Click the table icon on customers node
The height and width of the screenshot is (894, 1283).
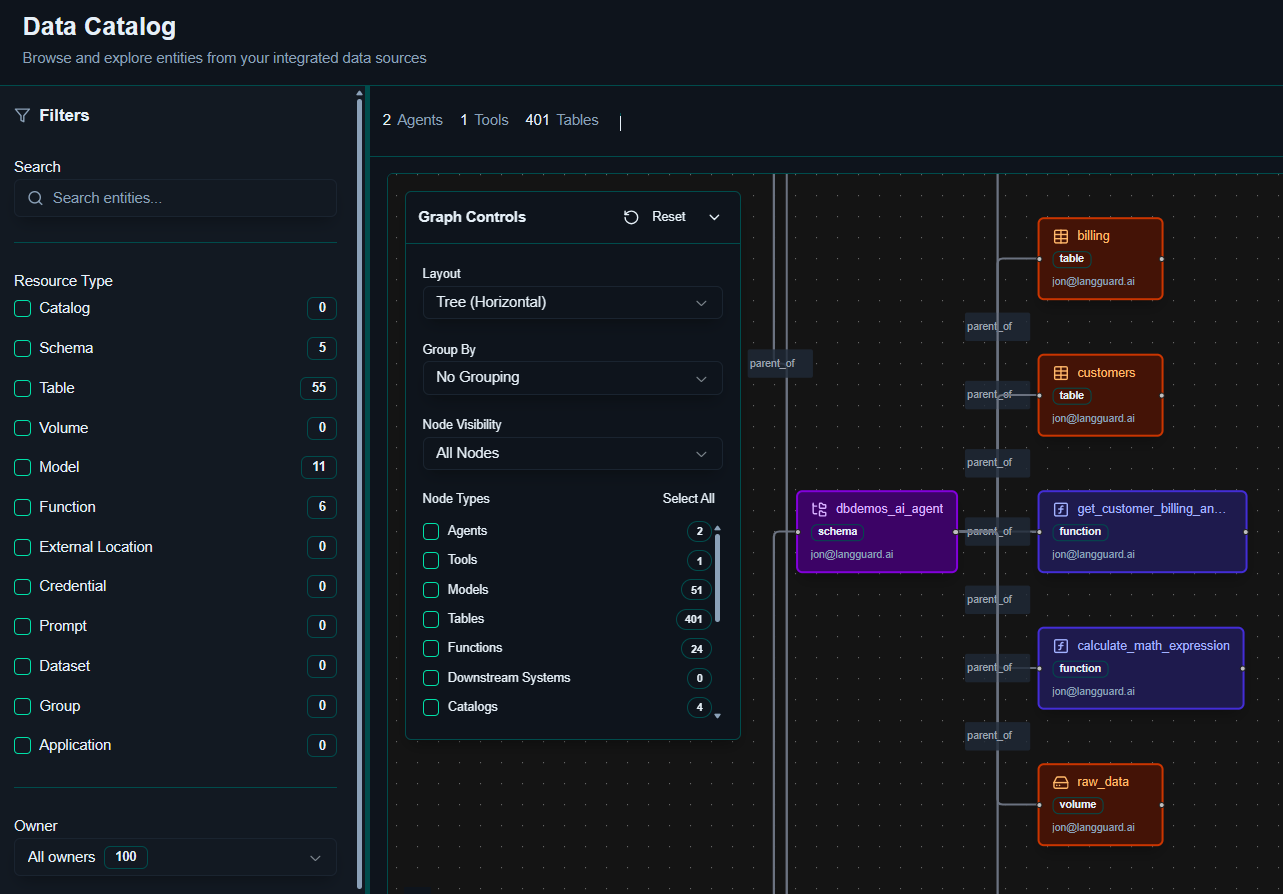coord(1061,373)
